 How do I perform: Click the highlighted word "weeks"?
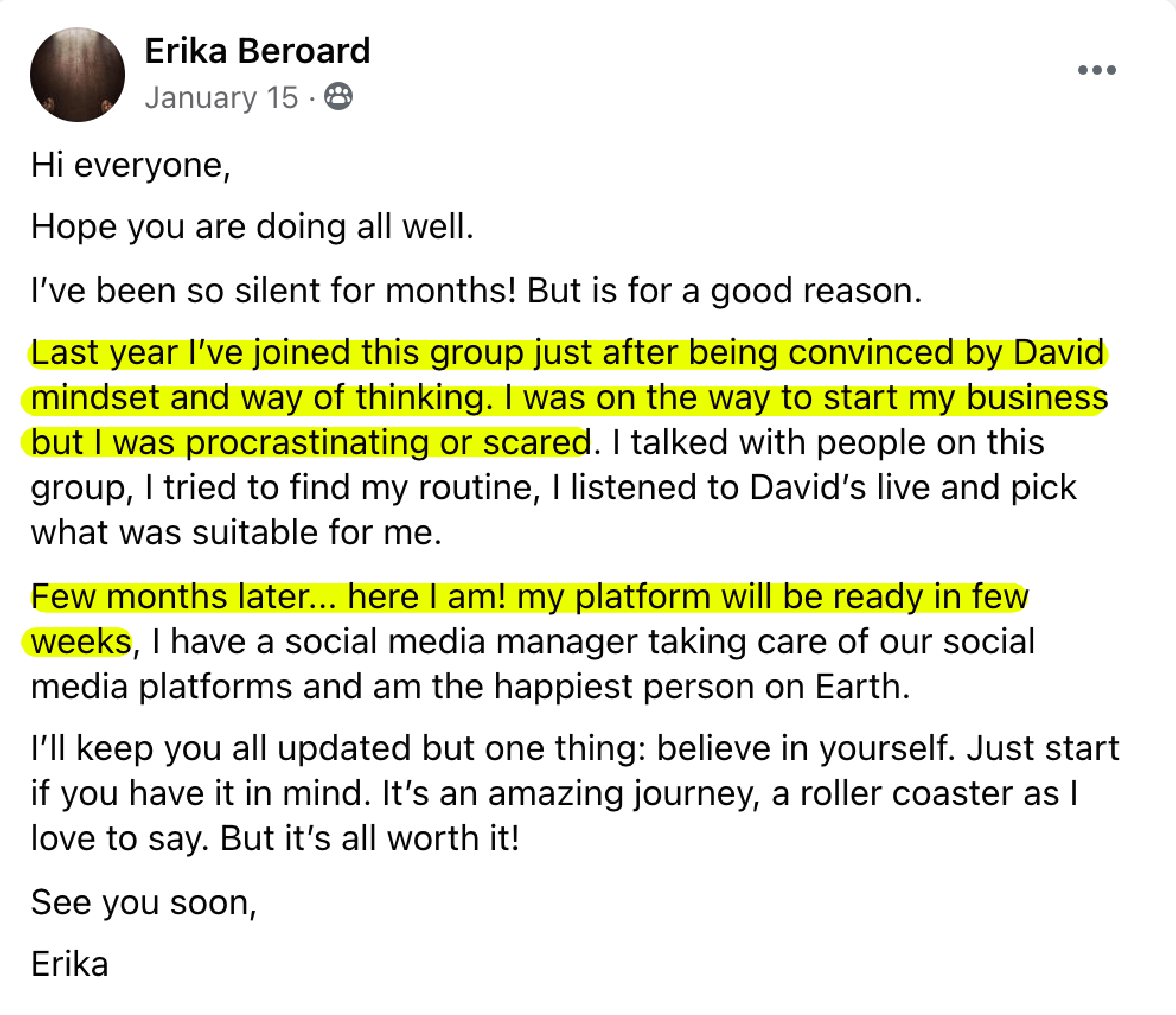[x=81, y=642]
